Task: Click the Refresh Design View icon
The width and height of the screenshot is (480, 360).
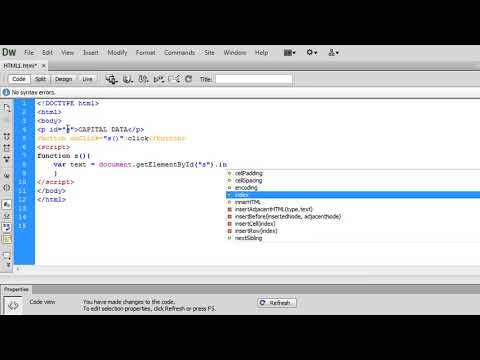Action: (189, 79)
